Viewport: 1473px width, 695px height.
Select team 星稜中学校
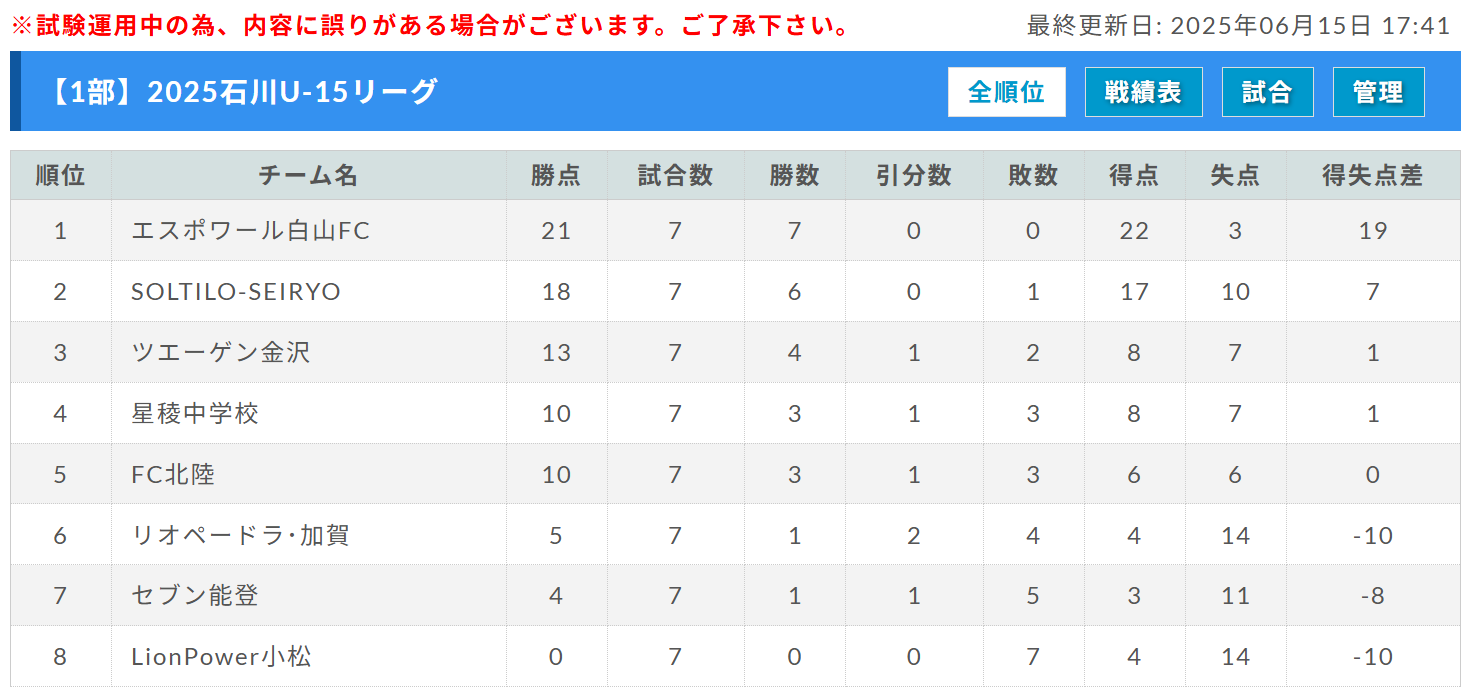[x=195, y=414]
